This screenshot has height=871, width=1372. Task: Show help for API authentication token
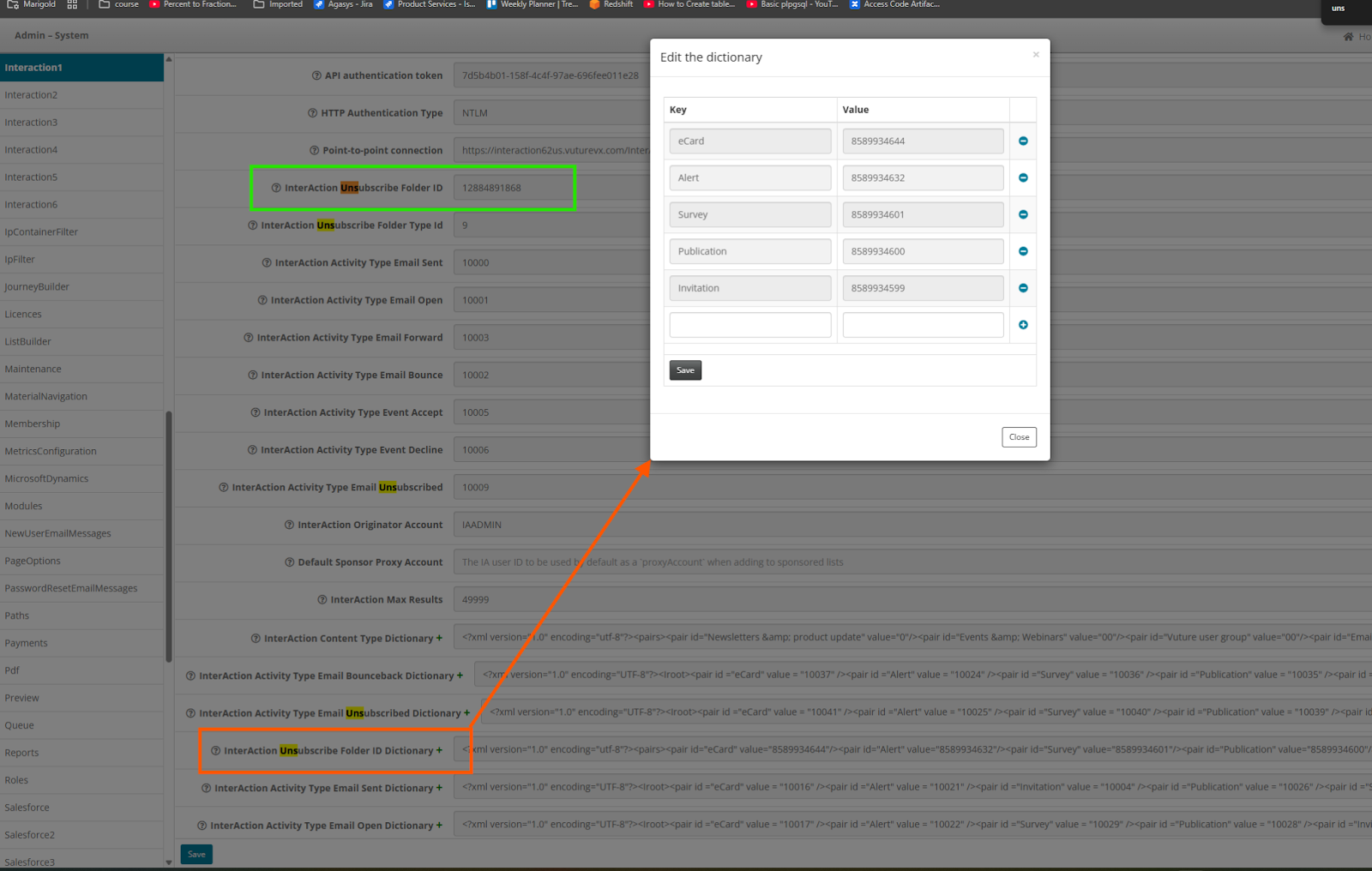[316, 75]
